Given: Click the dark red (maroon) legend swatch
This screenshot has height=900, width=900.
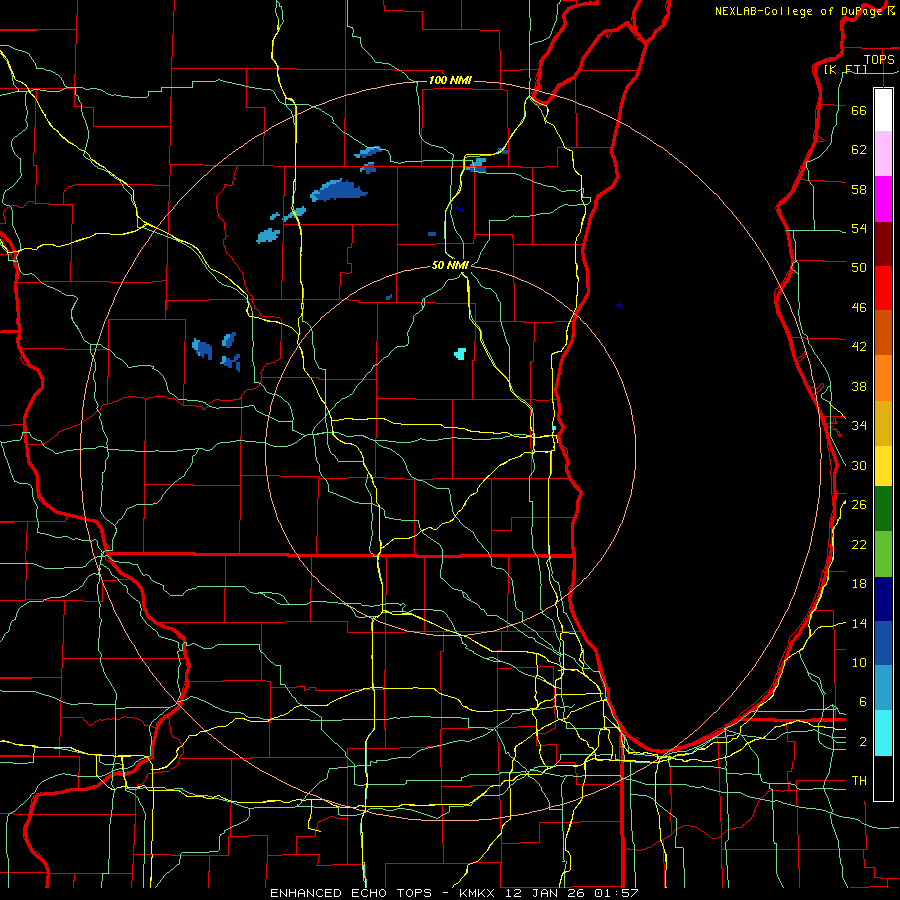Looking at the screenshot, I should click(883, 244).
